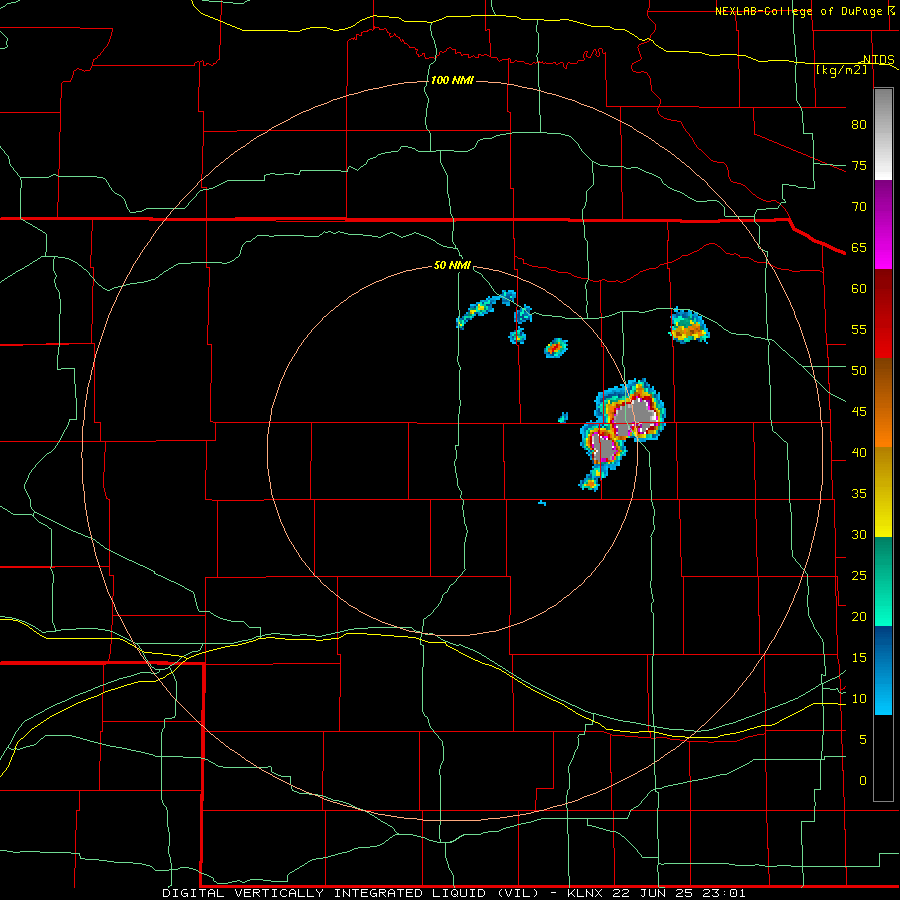
Task: Click the 80 value on the VIL scale
Action: 859,125
